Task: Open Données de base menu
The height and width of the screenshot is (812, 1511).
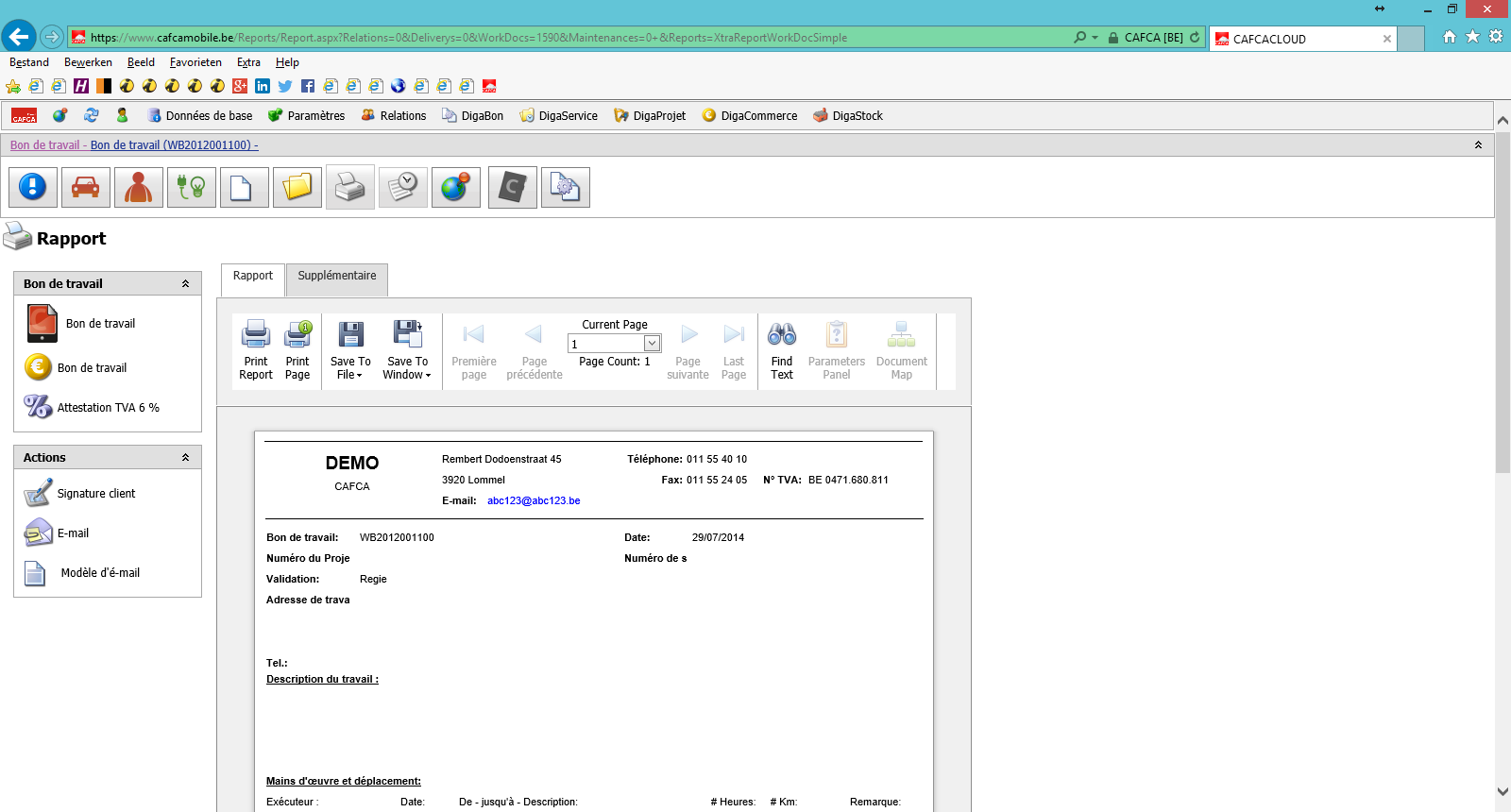Action: pyautogui.click(x=199, y=115)
